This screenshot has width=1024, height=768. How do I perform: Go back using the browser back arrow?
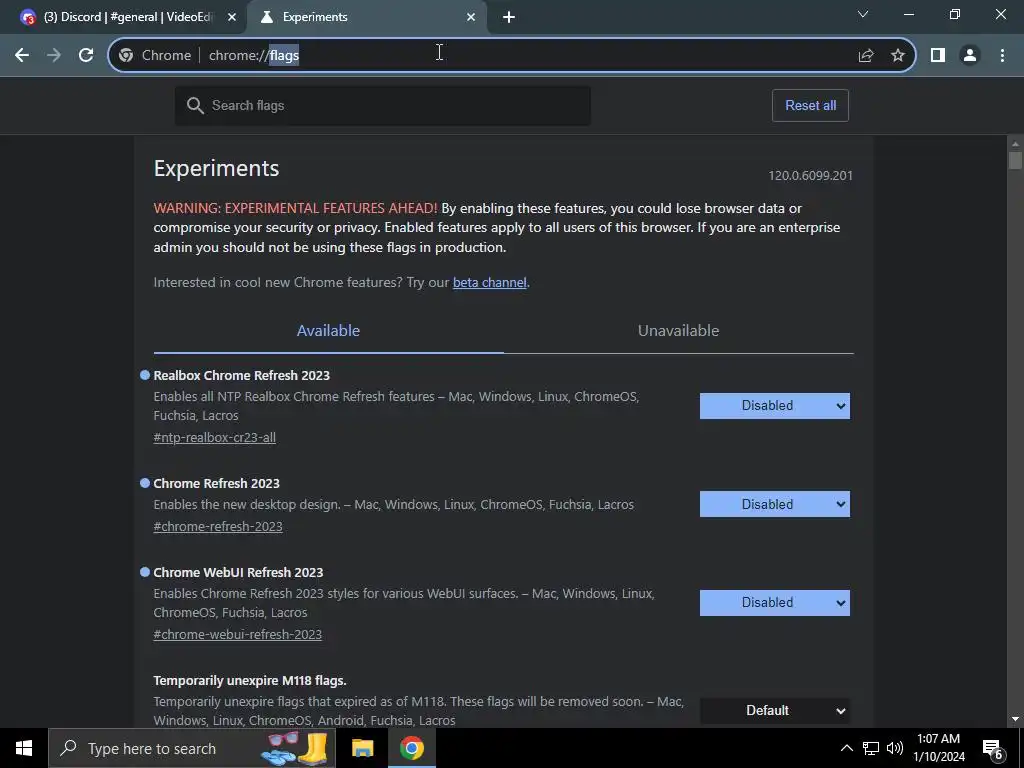click(x=22, y=56)
